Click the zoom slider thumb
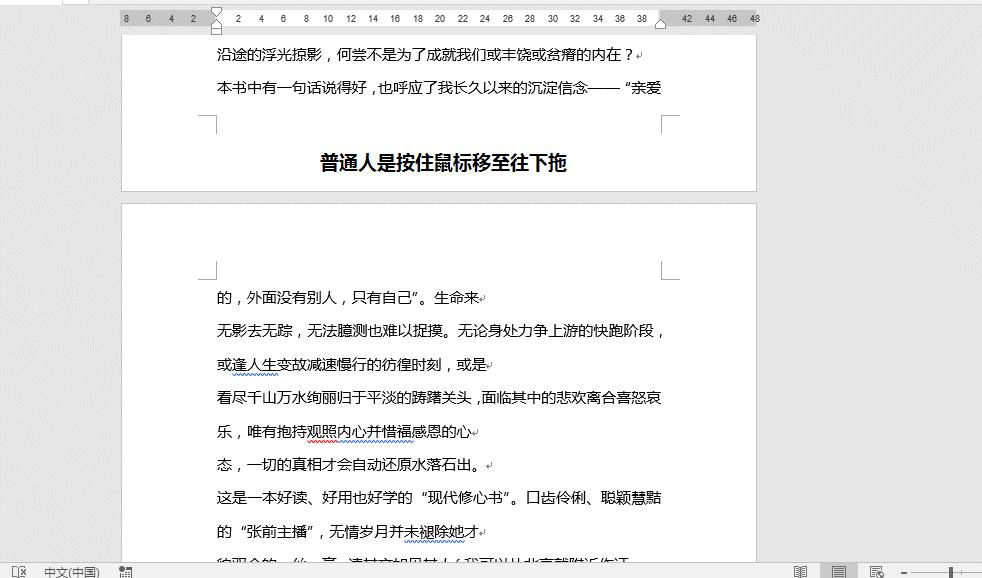982x578 pixels. click(951, 570)
